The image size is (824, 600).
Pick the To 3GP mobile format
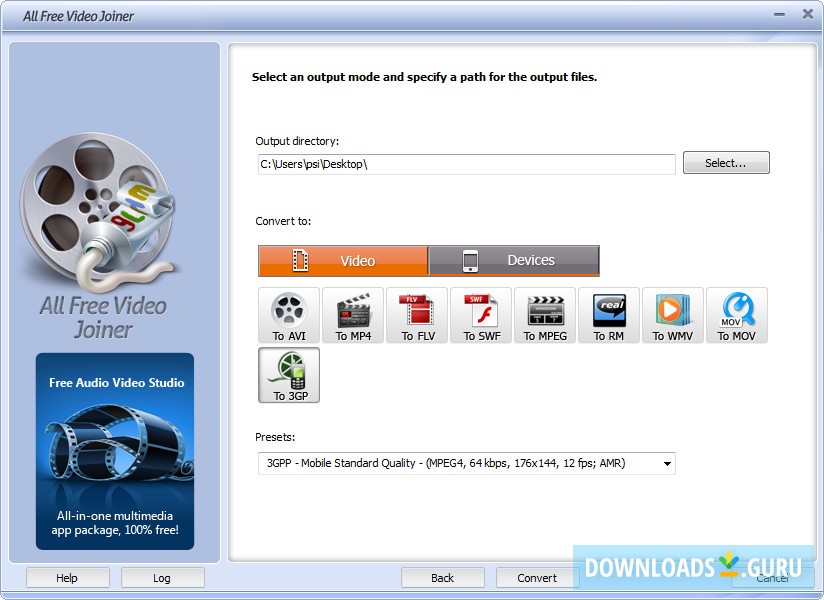(288, 375)
